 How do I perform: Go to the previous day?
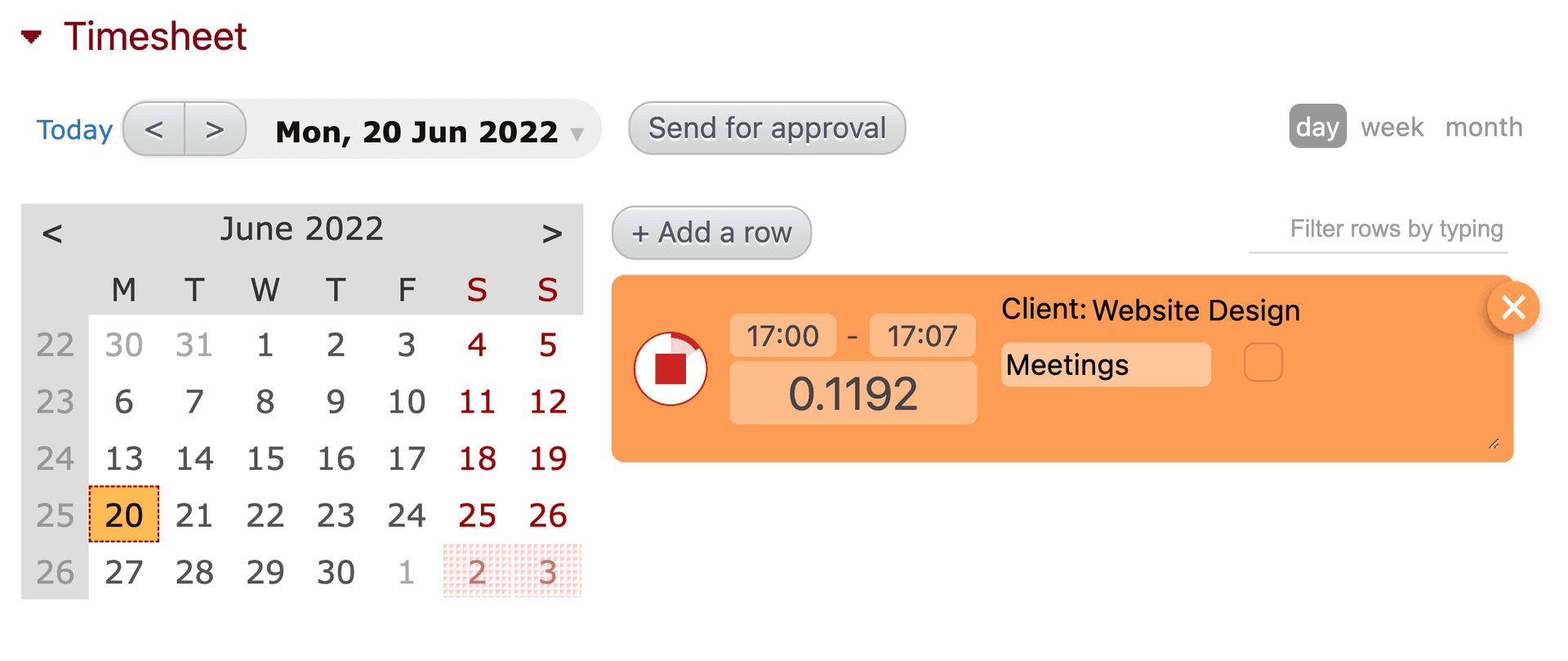point(155,129)
